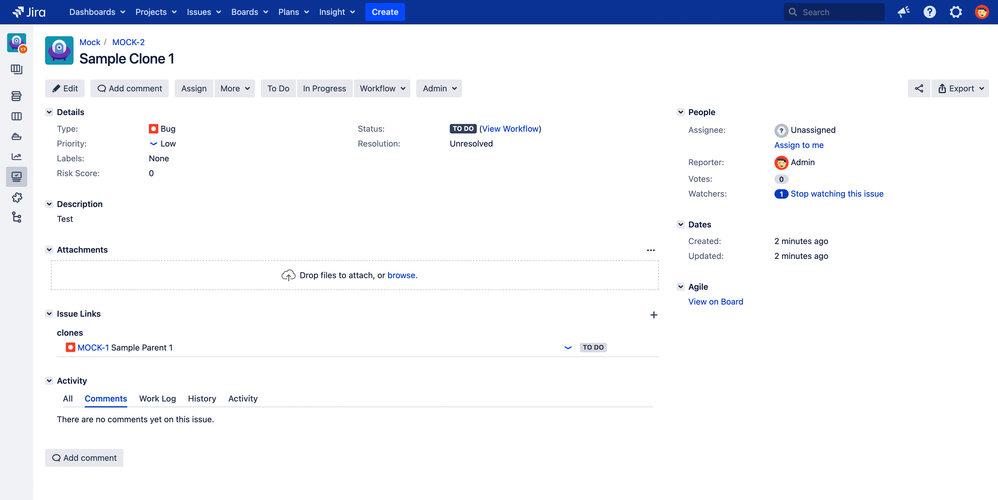This screenshot has height=500, width=998.
Task: Collapse the Attachments section
Action: click(49, 250)
